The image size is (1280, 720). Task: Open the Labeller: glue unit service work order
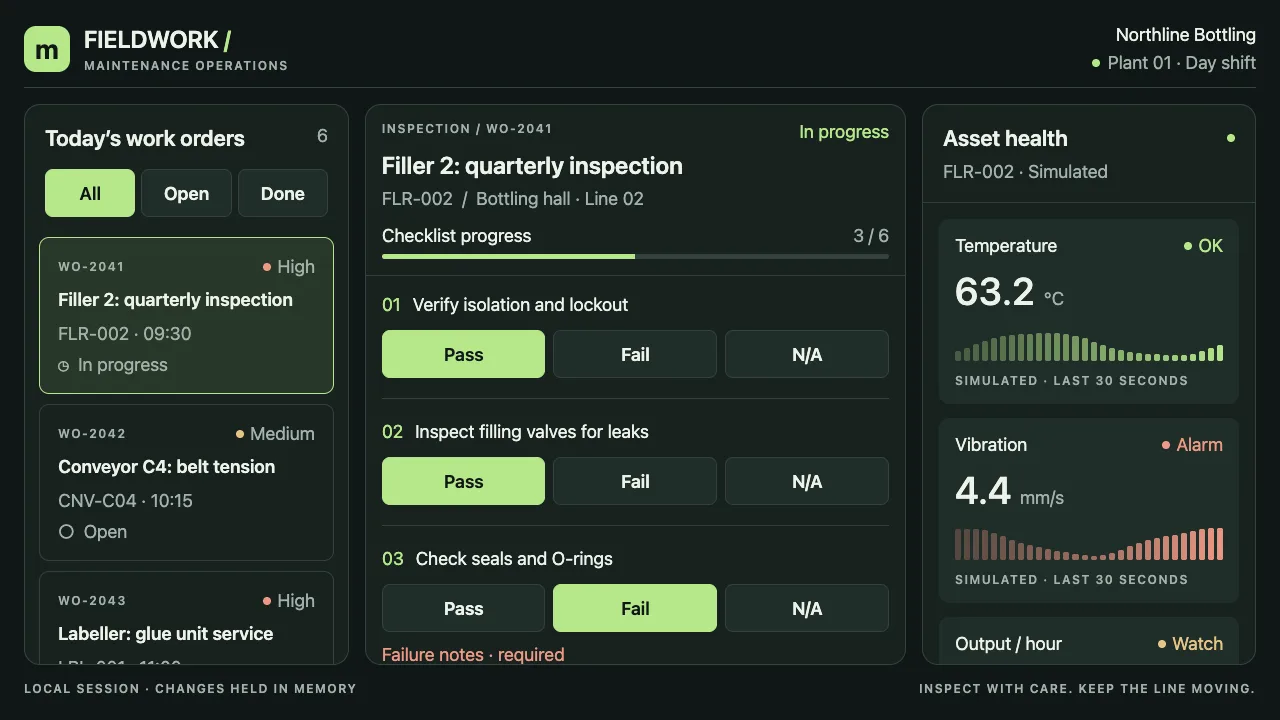(x=186, y=617)
